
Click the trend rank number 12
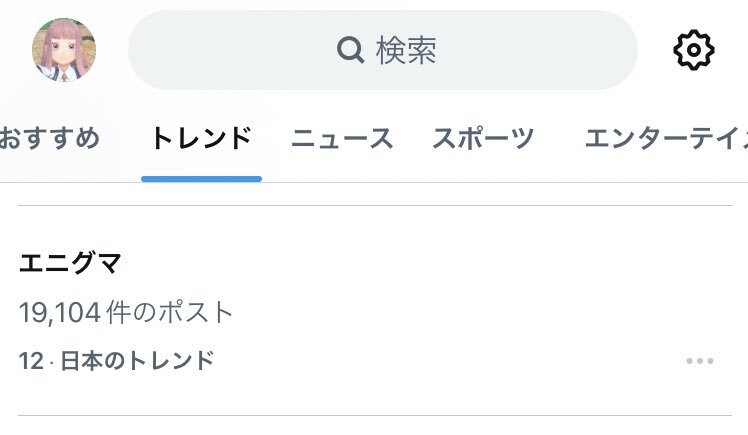coord(30,361)
